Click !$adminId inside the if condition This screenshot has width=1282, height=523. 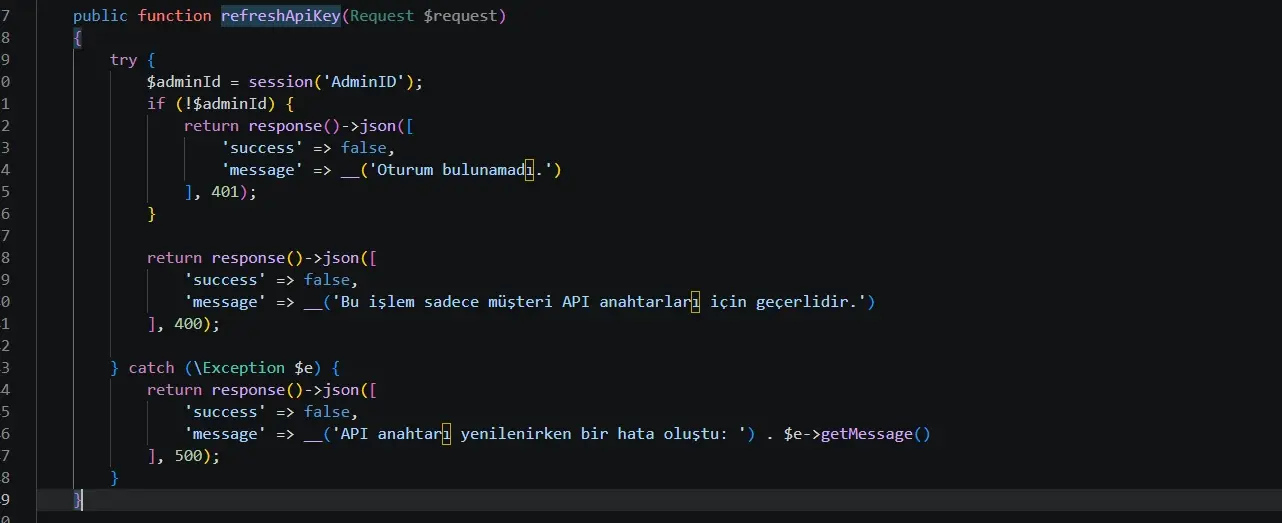coord(226,104)
